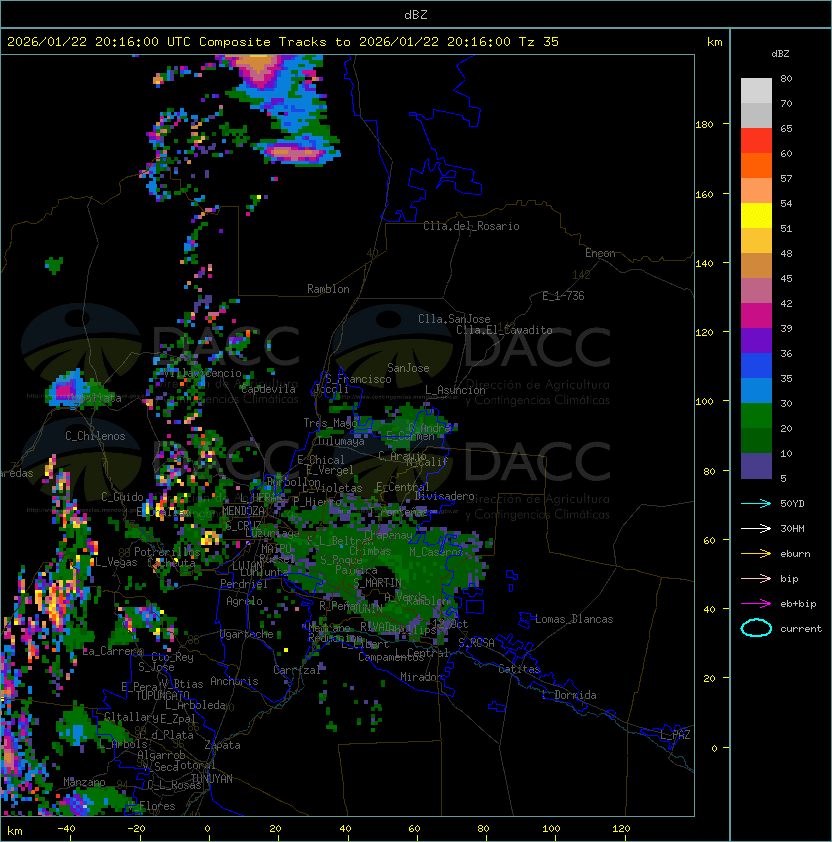This screenshot has height=842, width=832.
Task: Click the 'Divisadero' map label
Action: [x=445, y=496]
